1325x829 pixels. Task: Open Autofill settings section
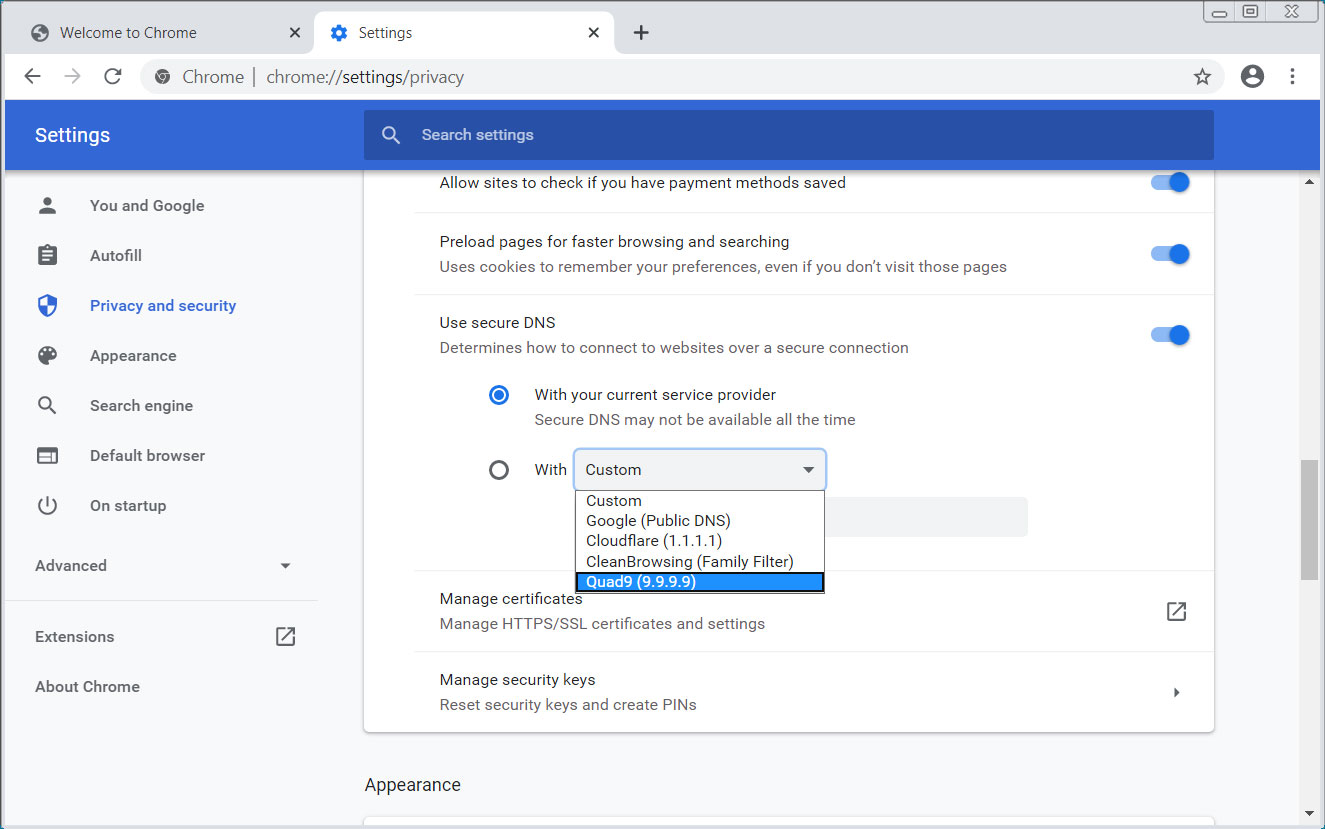click(x=116, y=255)
